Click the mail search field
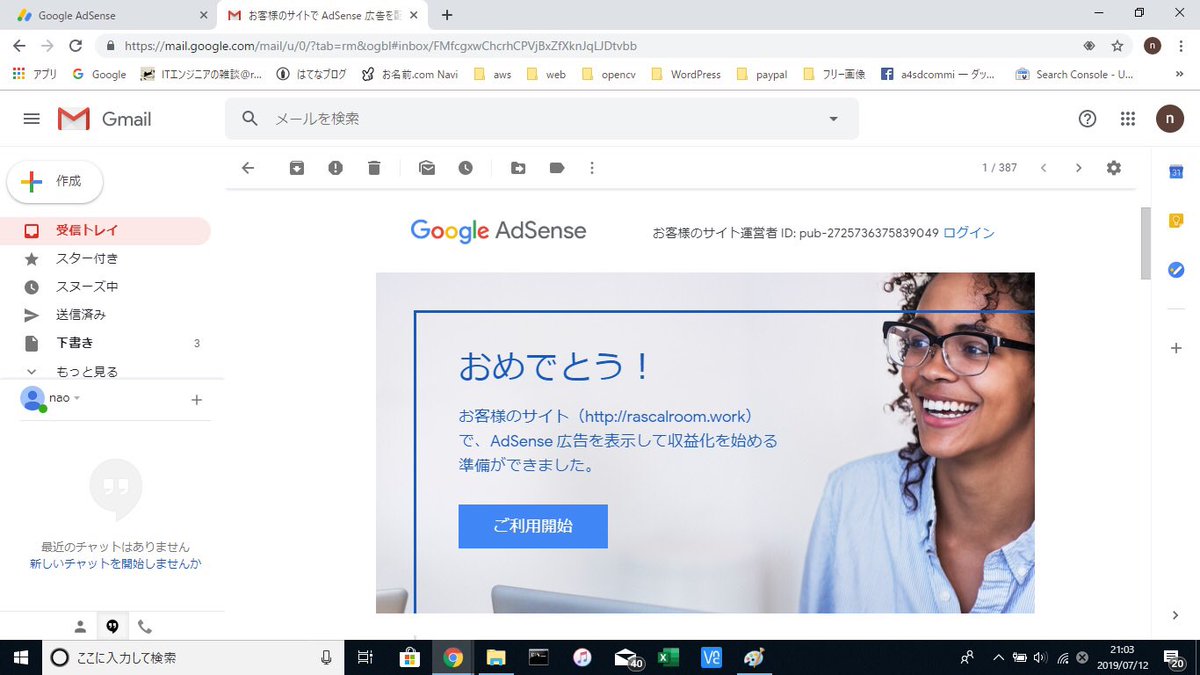 tap(540, 118)
